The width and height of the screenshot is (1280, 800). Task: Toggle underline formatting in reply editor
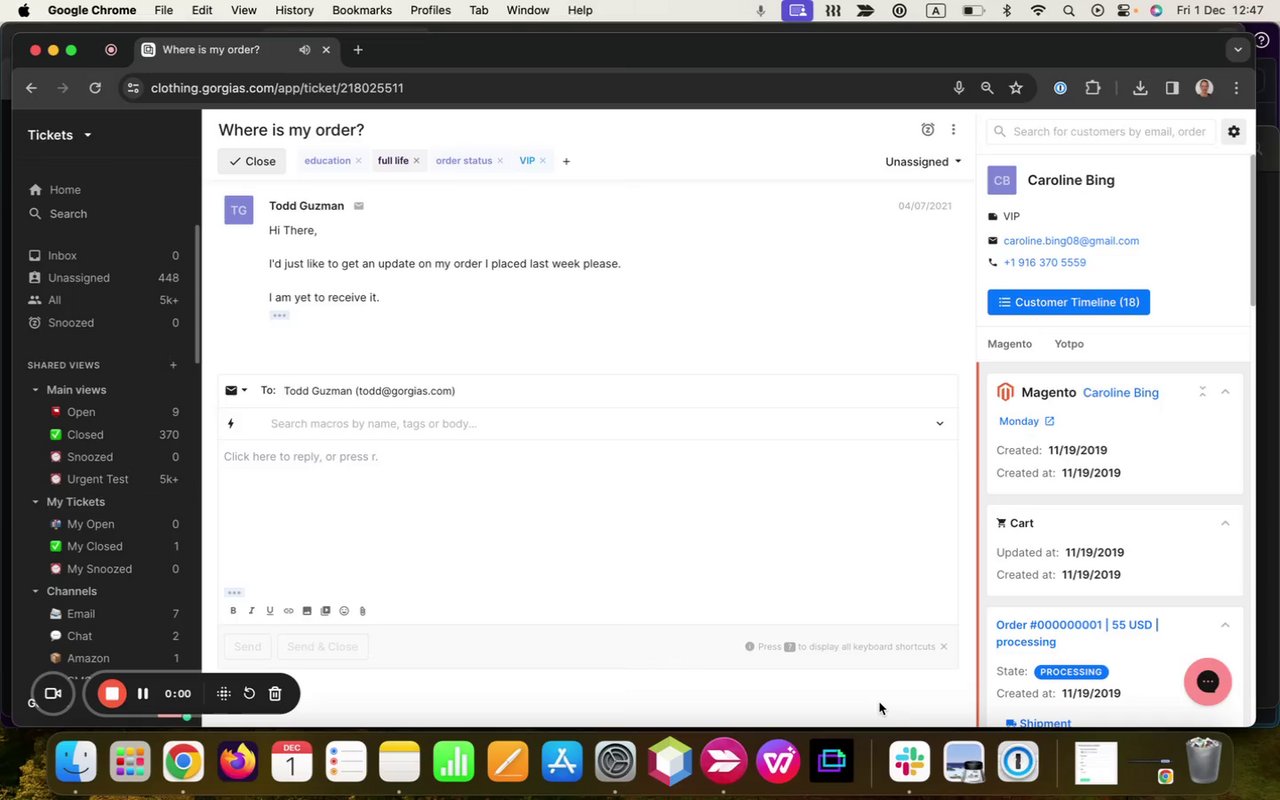tap(269, 611)
